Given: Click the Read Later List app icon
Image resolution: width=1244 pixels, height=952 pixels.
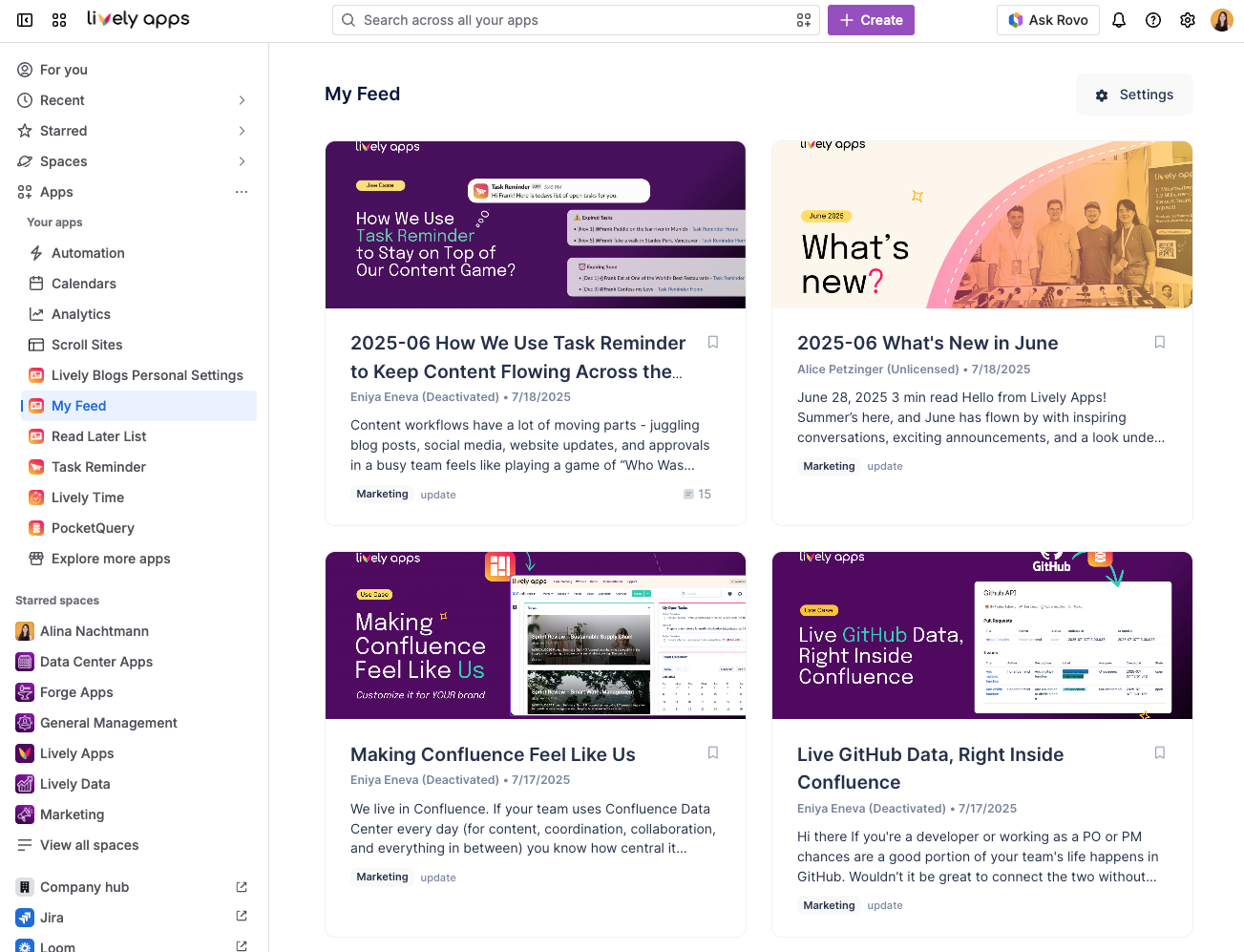Looking at the screenshot, I should pyautogui.click(x=36, y=436).
